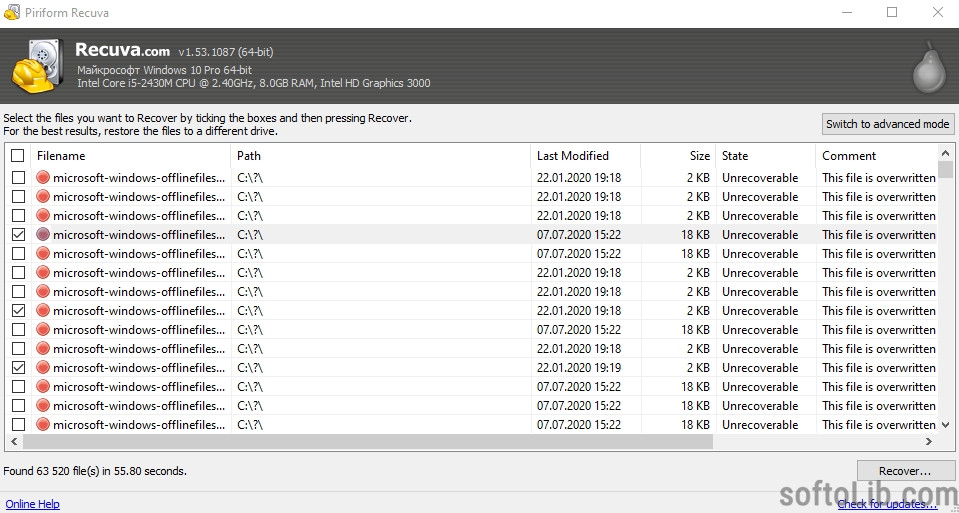
Task: Click the horizontal scrollbar thumb
Action: (368, 441)
